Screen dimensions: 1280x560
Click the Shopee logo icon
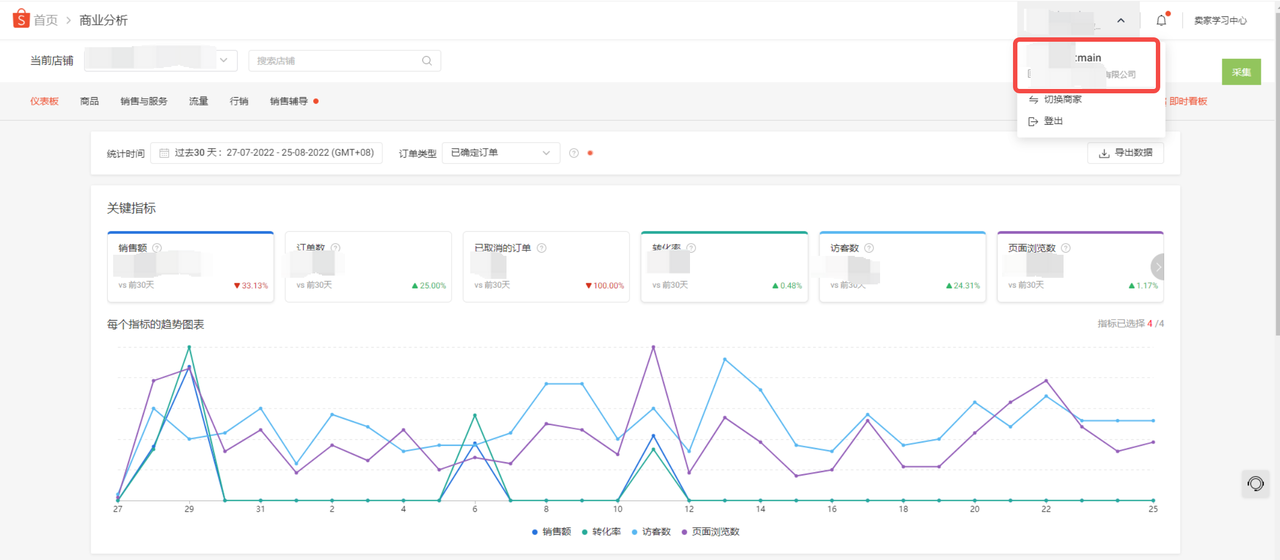click(20, 20)
